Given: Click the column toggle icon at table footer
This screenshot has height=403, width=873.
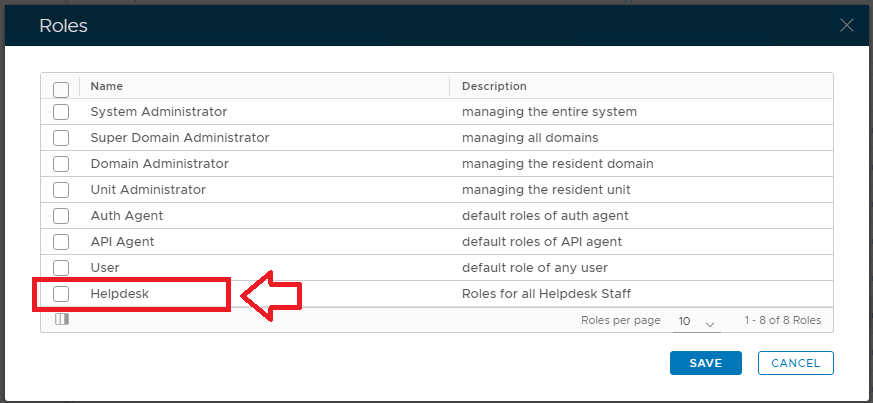Looking at the screenshot, I should click(x=61, y=320).
